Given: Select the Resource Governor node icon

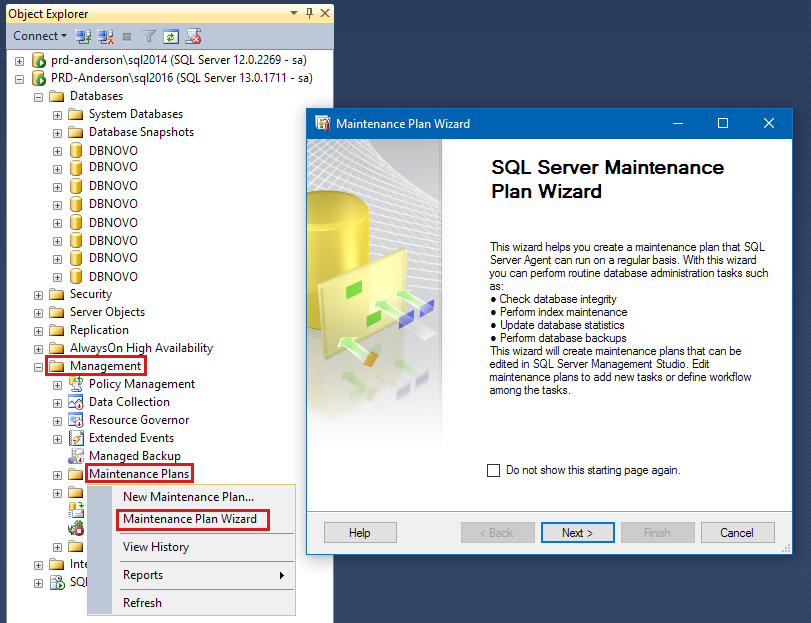Looking at the screenshot, I should tap(76, 420).
